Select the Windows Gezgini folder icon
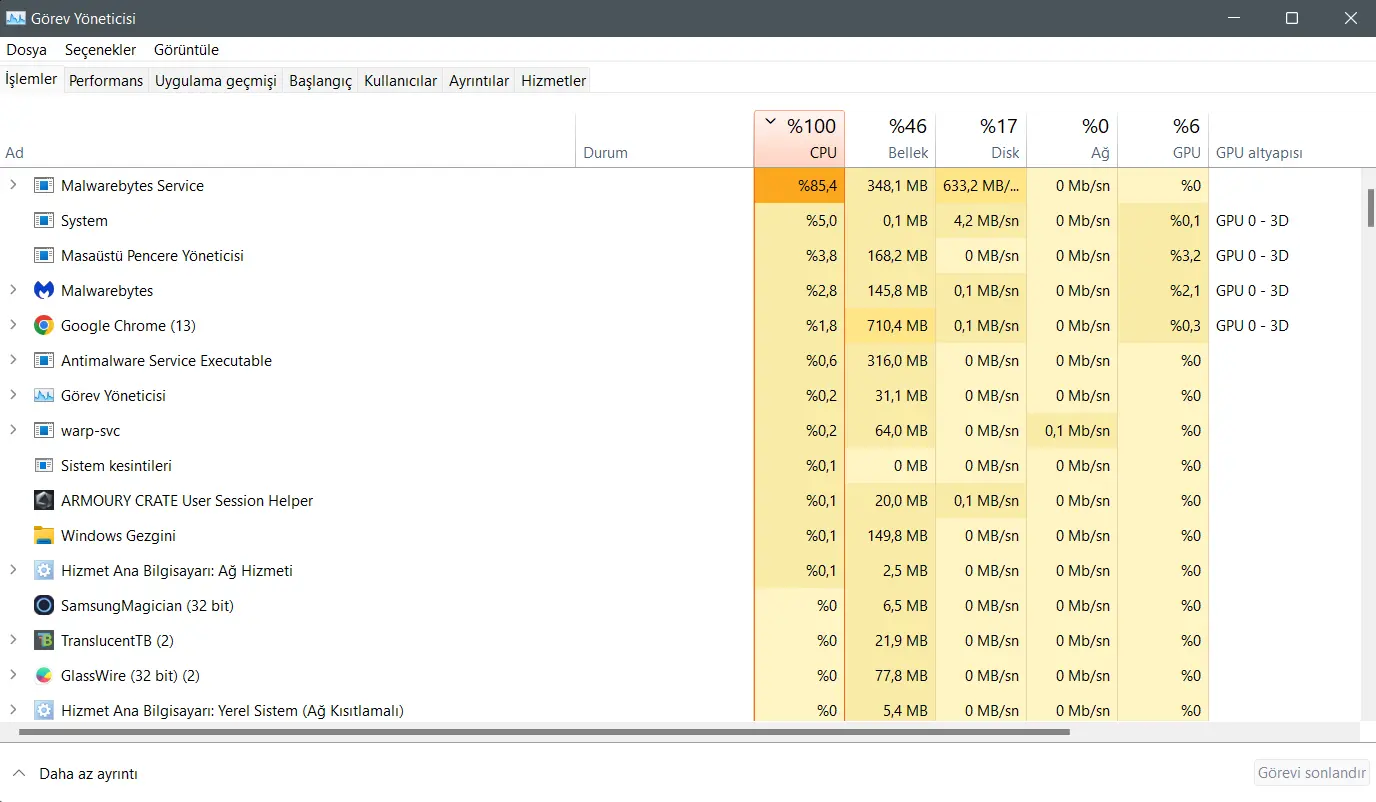This screenshot has height=802, width=1376. 44,536
